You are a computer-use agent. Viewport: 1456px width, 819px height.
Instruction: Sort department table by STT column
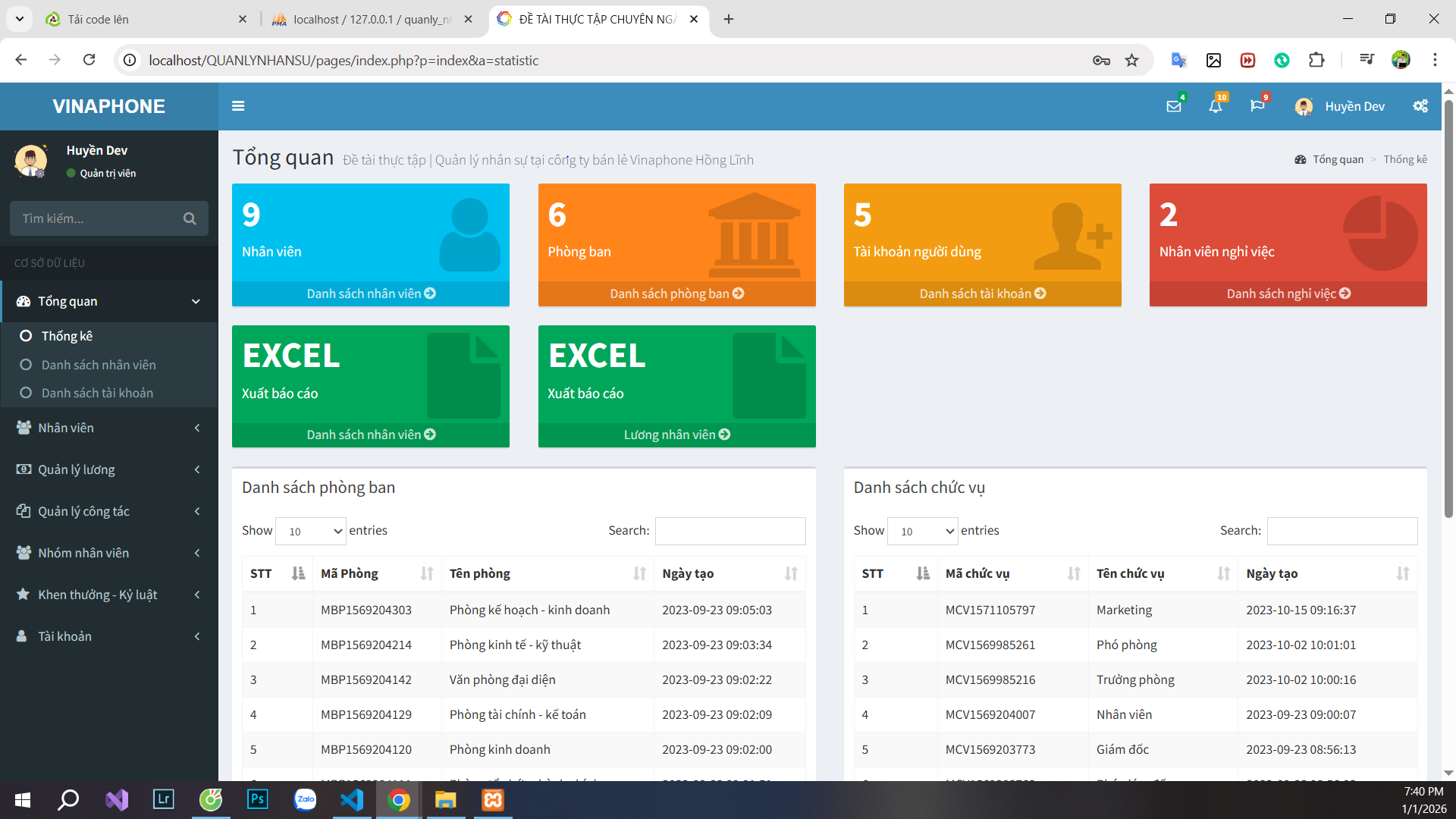pos(277,574)
